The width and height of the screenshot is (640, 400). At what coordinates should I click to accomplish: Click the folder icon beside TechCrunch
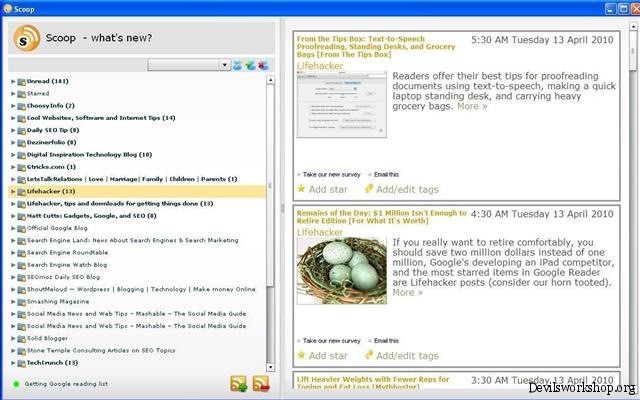22,363
